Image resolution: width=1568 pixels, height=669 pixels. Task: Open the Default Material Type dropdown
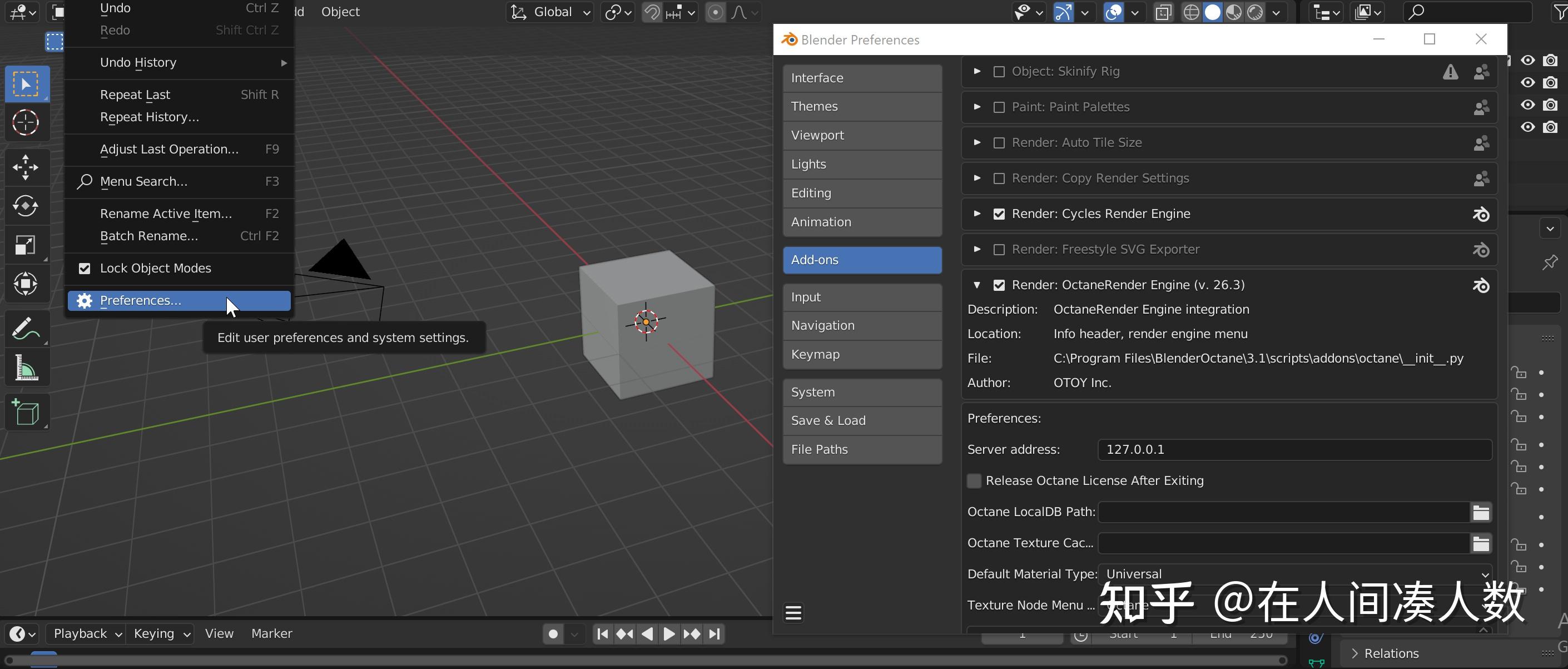click(x=1293, y=573)
